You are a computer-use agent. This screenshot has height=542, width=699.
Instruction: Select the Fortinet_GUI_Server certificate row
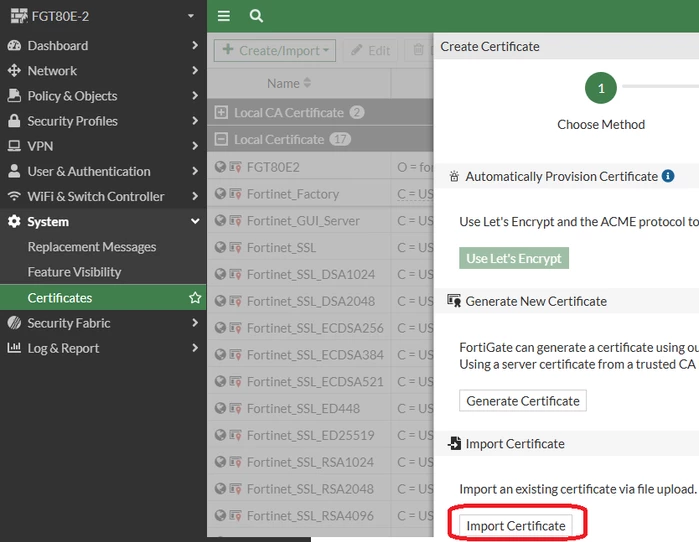tap(320, 221)
